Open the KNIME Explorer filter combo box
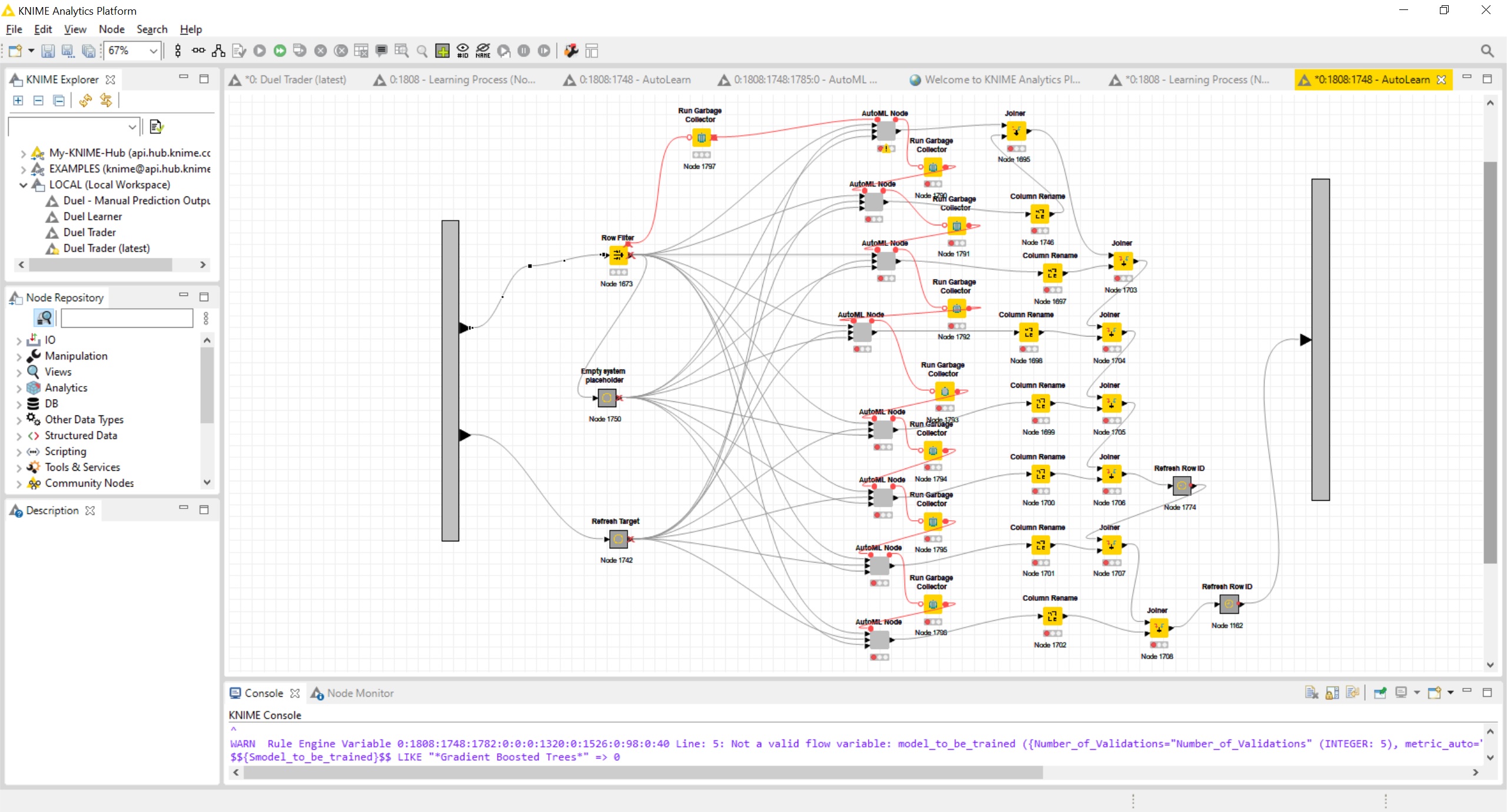The width and height of the screenshot is (1507, 812). pos(74,127)
